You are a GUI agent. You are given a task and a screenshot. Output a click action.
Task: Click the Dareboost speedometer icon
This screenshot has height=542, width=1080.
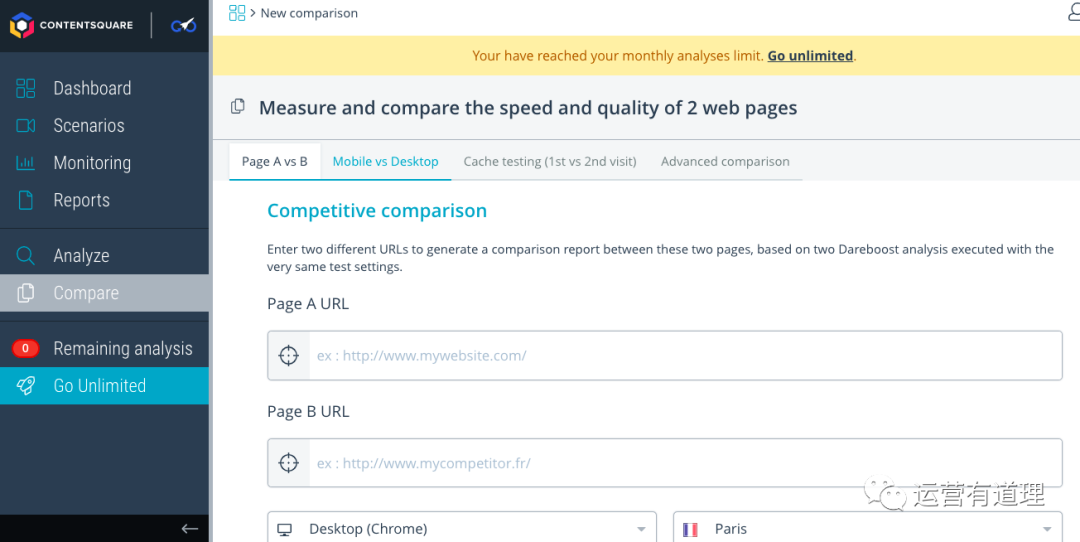pyautogui.click(x=183, y=25)
